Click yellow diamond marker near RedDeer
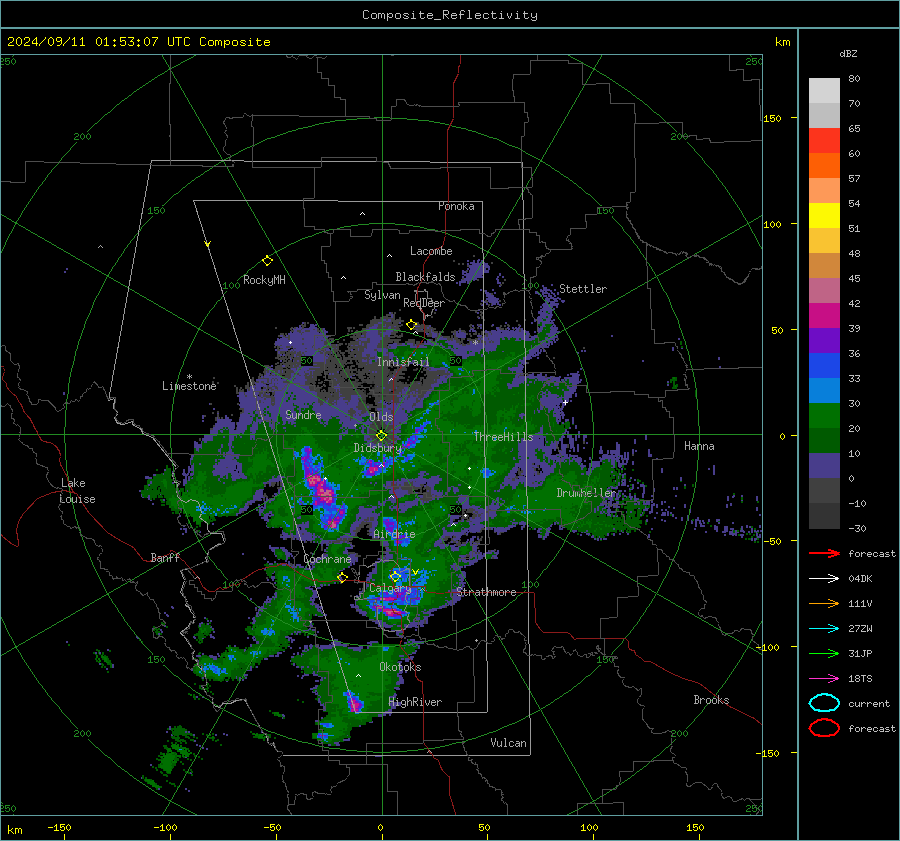The image size is (900, 841). click(x=411, y=325)
